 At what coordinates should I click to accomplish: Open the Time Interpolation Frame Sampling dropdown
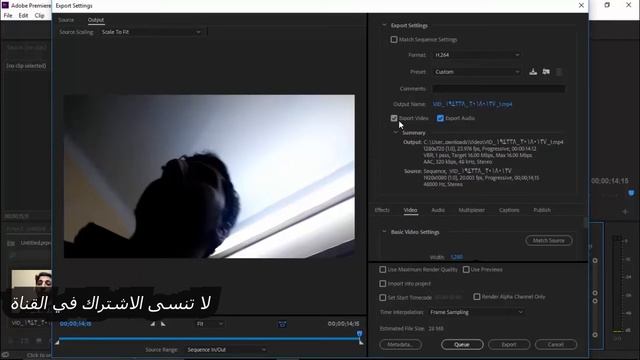click(x=476, y=312)
